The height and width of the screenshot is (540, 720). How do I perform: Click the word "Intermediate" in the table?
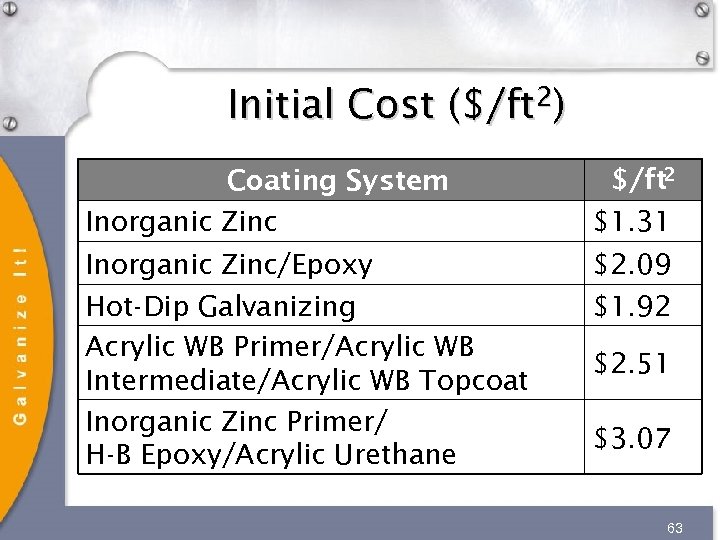160,381
